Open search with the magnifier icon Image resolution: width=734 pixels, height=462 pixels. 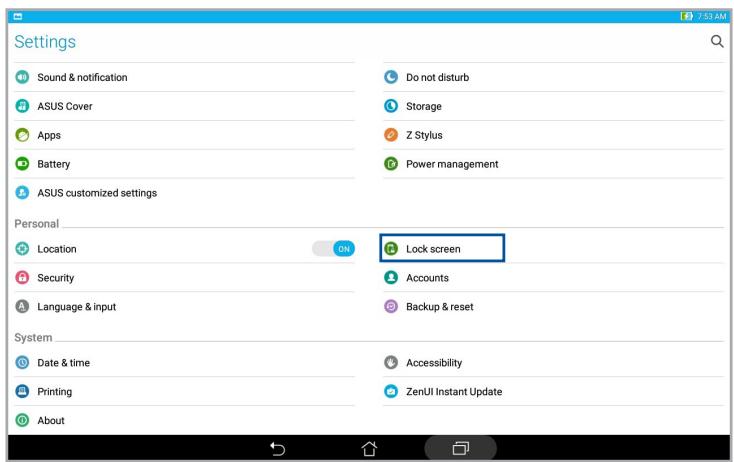point(717,41)
